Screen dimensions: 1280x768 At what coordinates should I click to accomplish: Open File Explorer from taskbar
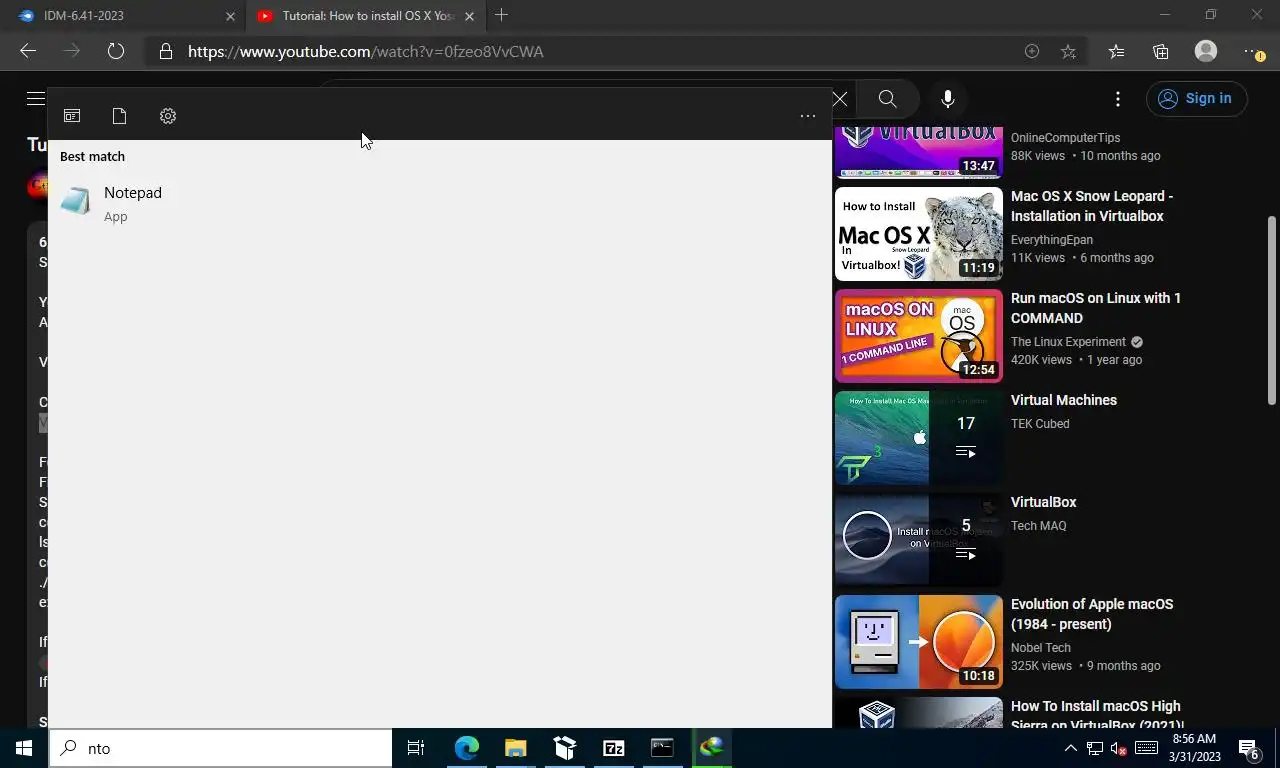pyautogui.click(x=516, y=748)
